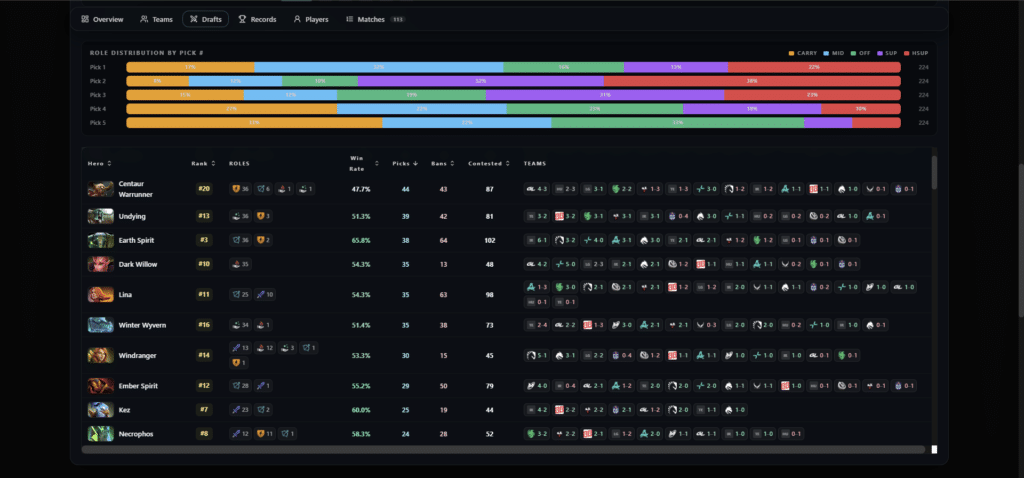This screenshot has width=1024, height=478.
Task: Open the Matches tab
Action: 376,20
